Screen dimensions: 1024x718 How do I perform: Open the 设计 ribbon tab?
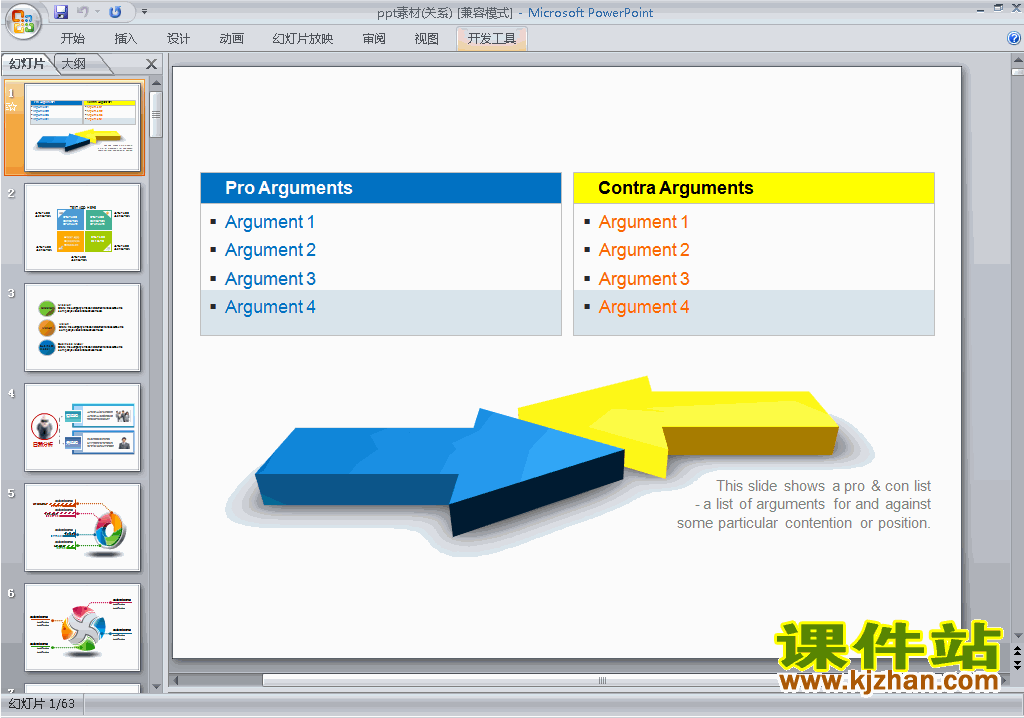pyautogui.click(x=178, y=39)
